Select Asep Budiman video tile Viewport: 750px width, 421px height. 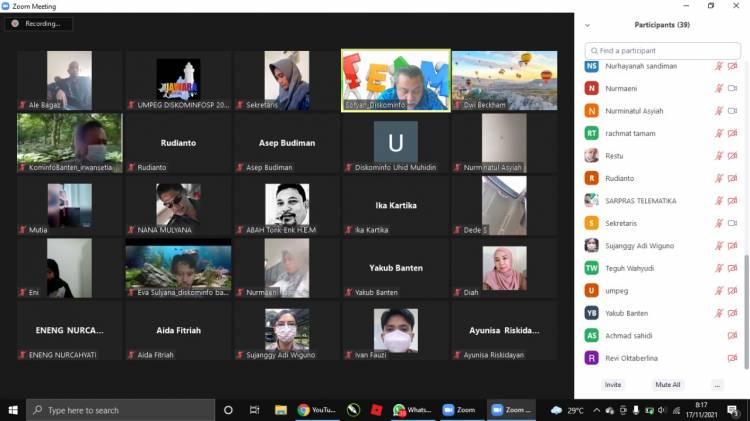[287, 143]
